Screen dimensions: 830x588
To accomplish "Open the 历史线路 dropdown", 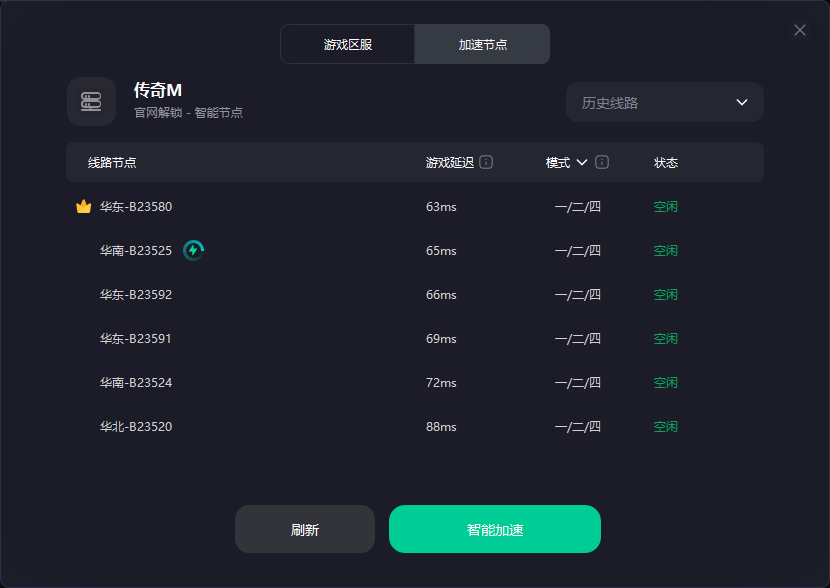I will (664, 102).
